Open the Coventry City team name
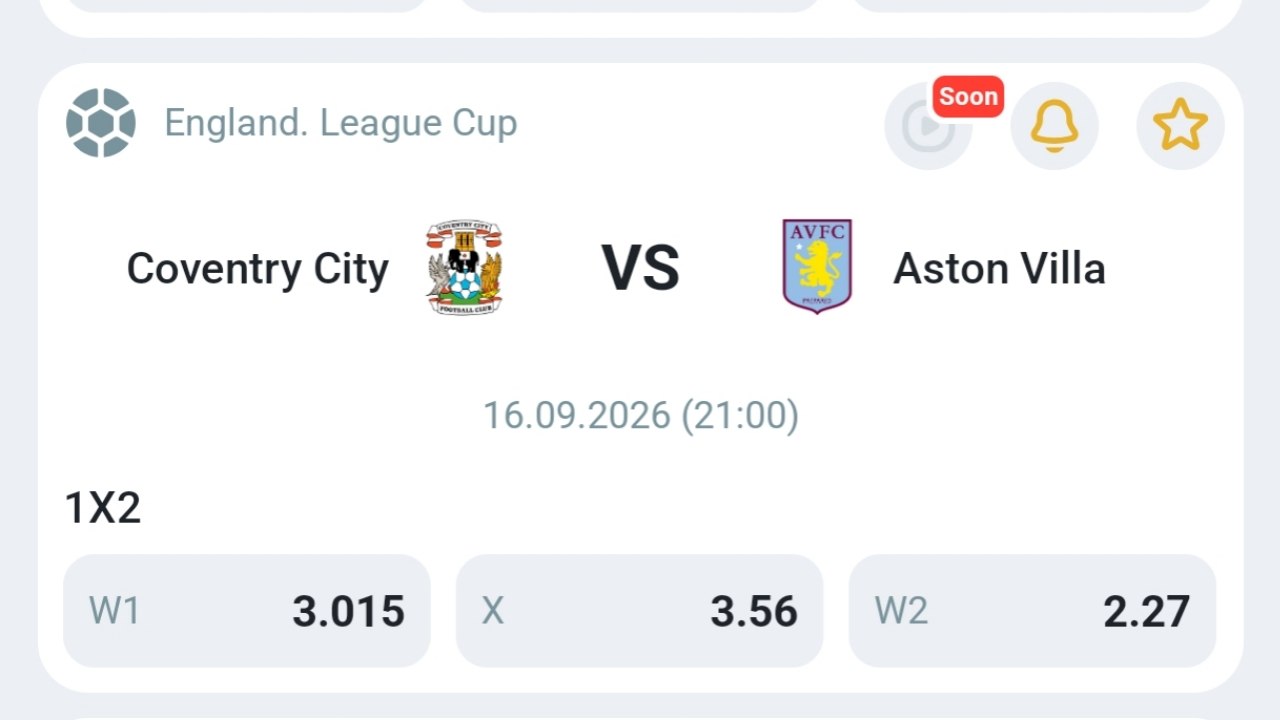 (257, 269)
